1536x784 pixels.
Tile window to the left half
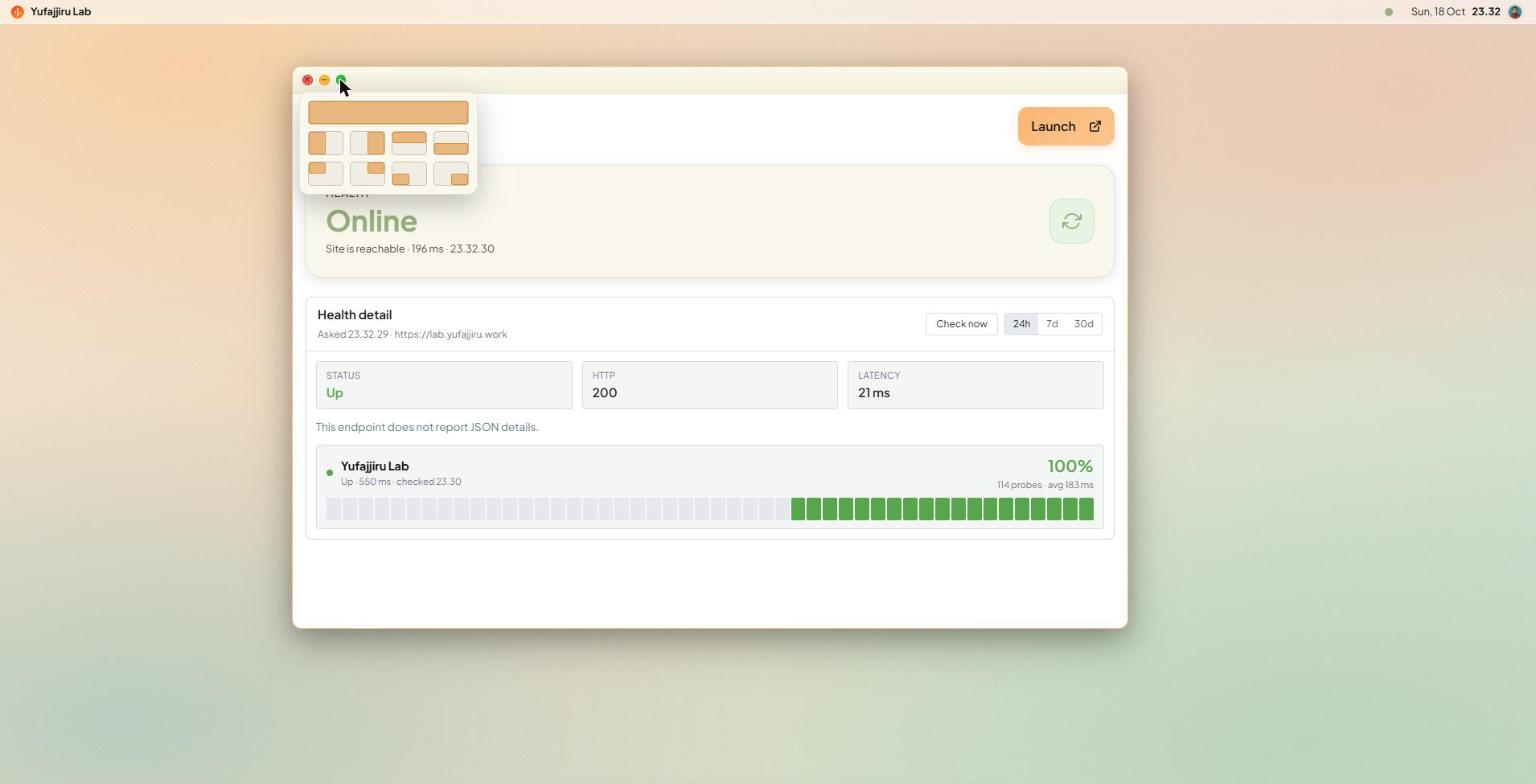pos(325,143)
